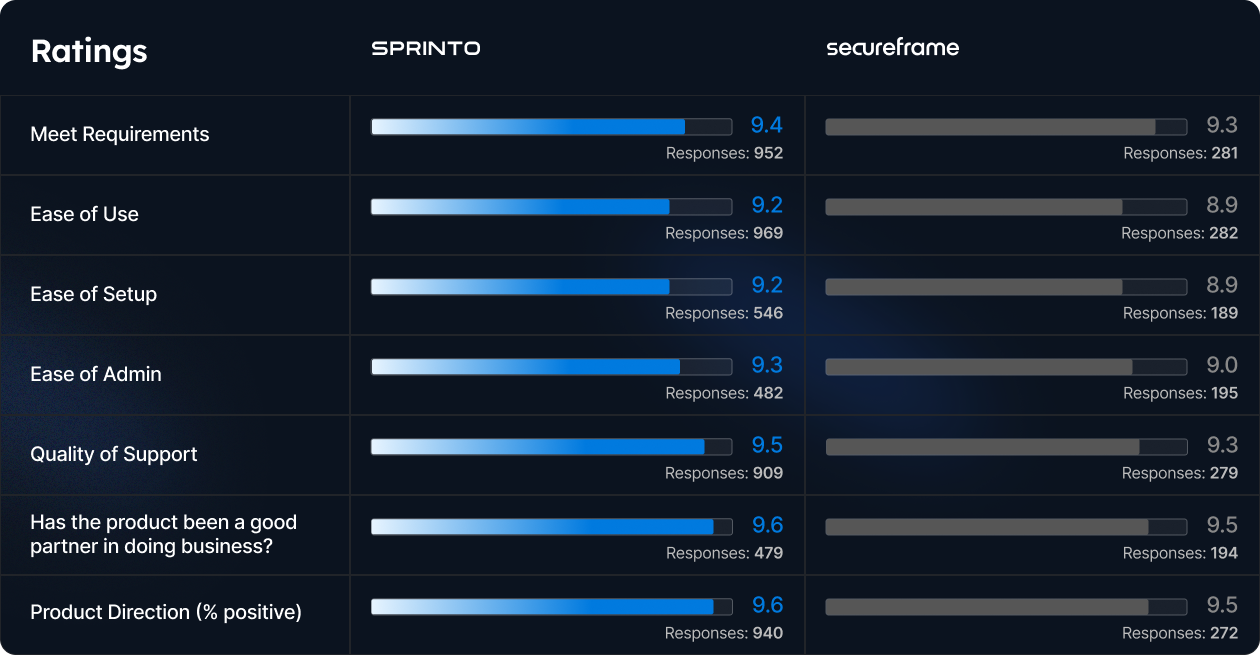Click the good partner in business question
This screenshot has width=1260, height=655.
pos(163,533)
